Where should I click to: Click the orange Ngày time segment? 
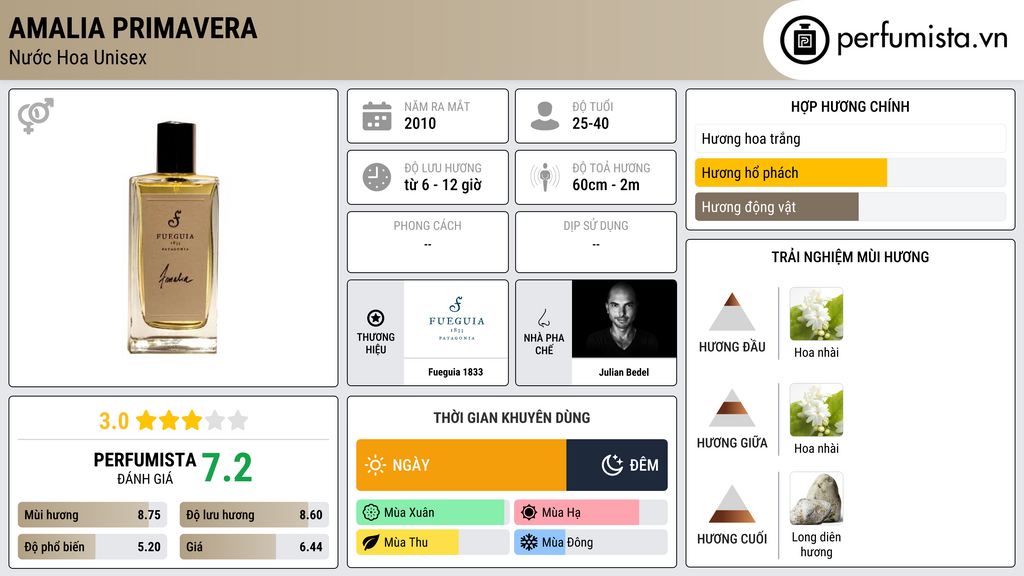pyautogui.click(x=461, y=465)
